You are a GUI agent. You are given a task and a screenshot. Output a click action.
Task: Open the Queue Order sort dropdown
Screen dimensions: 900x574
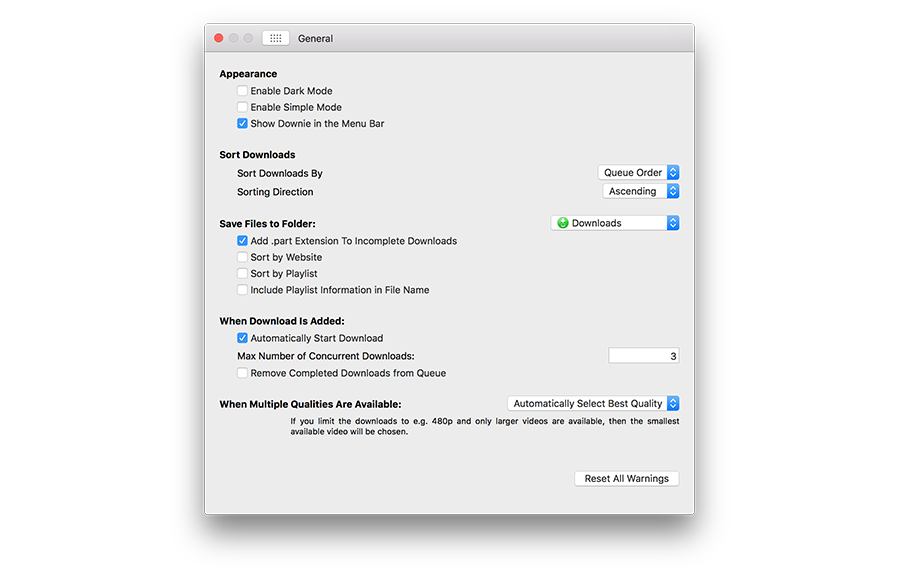click(639, 173)
